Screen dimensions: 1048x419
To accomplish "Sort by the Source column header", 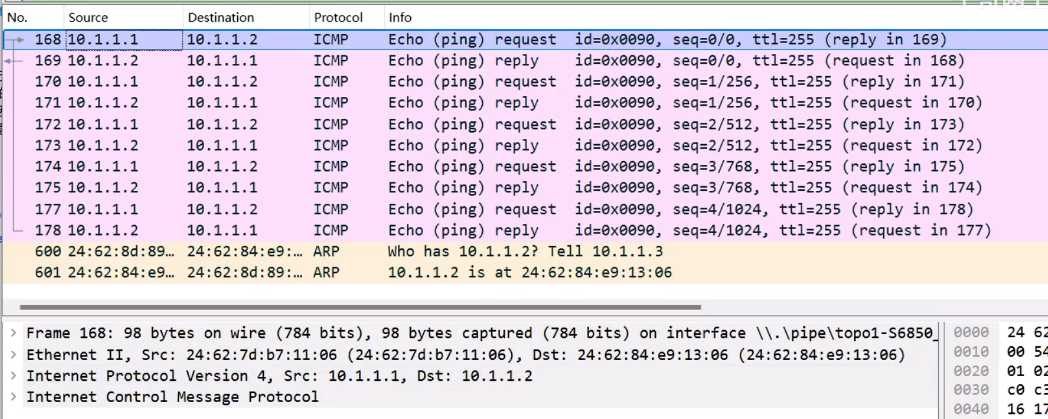I will coord(124,17).
